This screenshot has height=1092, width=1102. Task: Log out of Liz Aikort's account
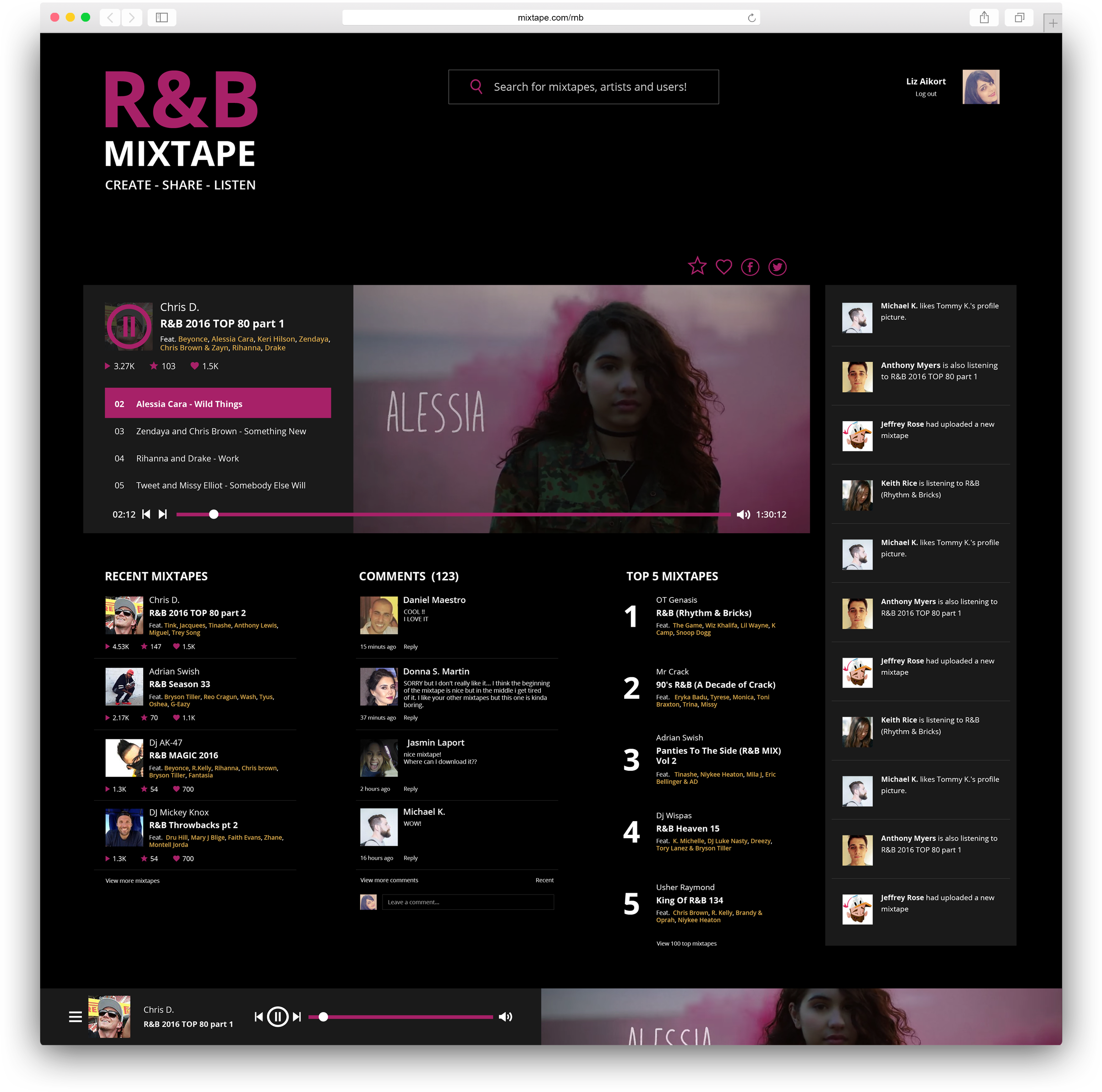[926, 94]
